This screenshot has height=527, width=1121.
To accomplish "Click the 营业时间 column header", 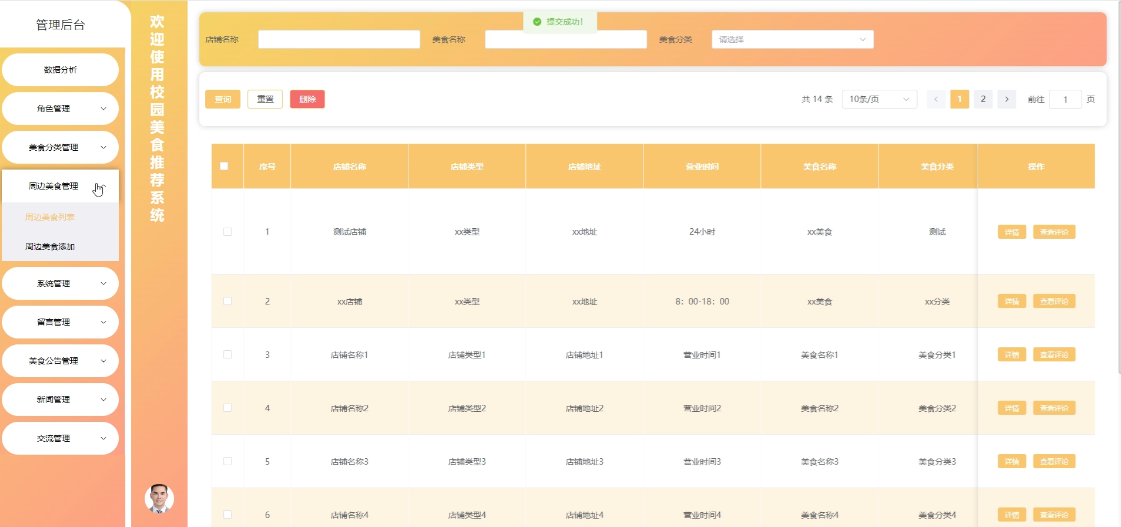I will pos(702,166).
